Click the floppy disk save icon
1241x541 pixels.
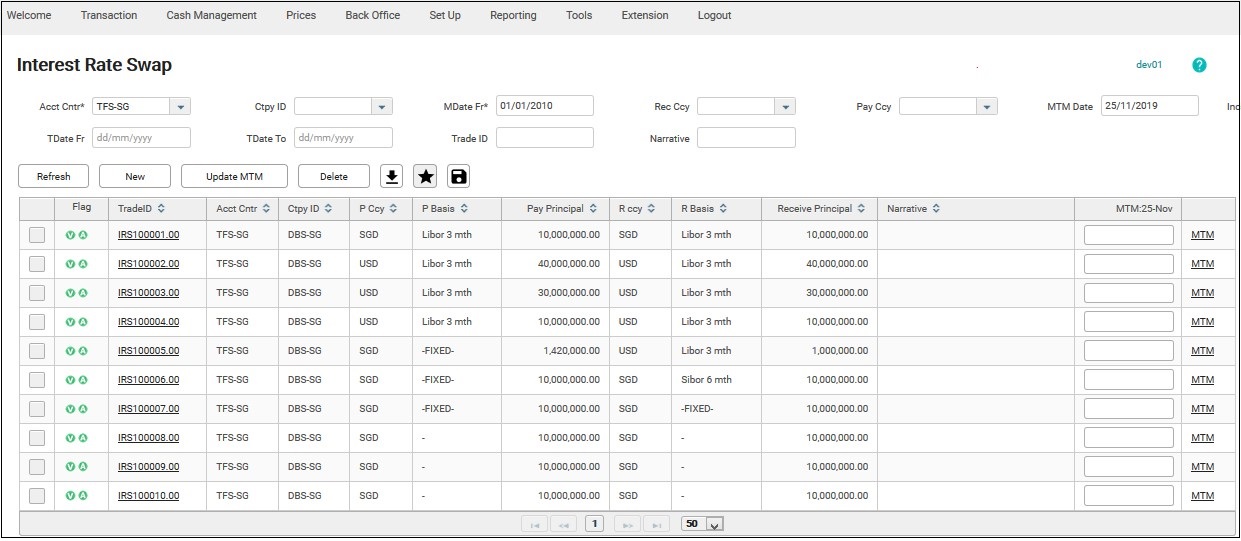[x=458, y=177]
